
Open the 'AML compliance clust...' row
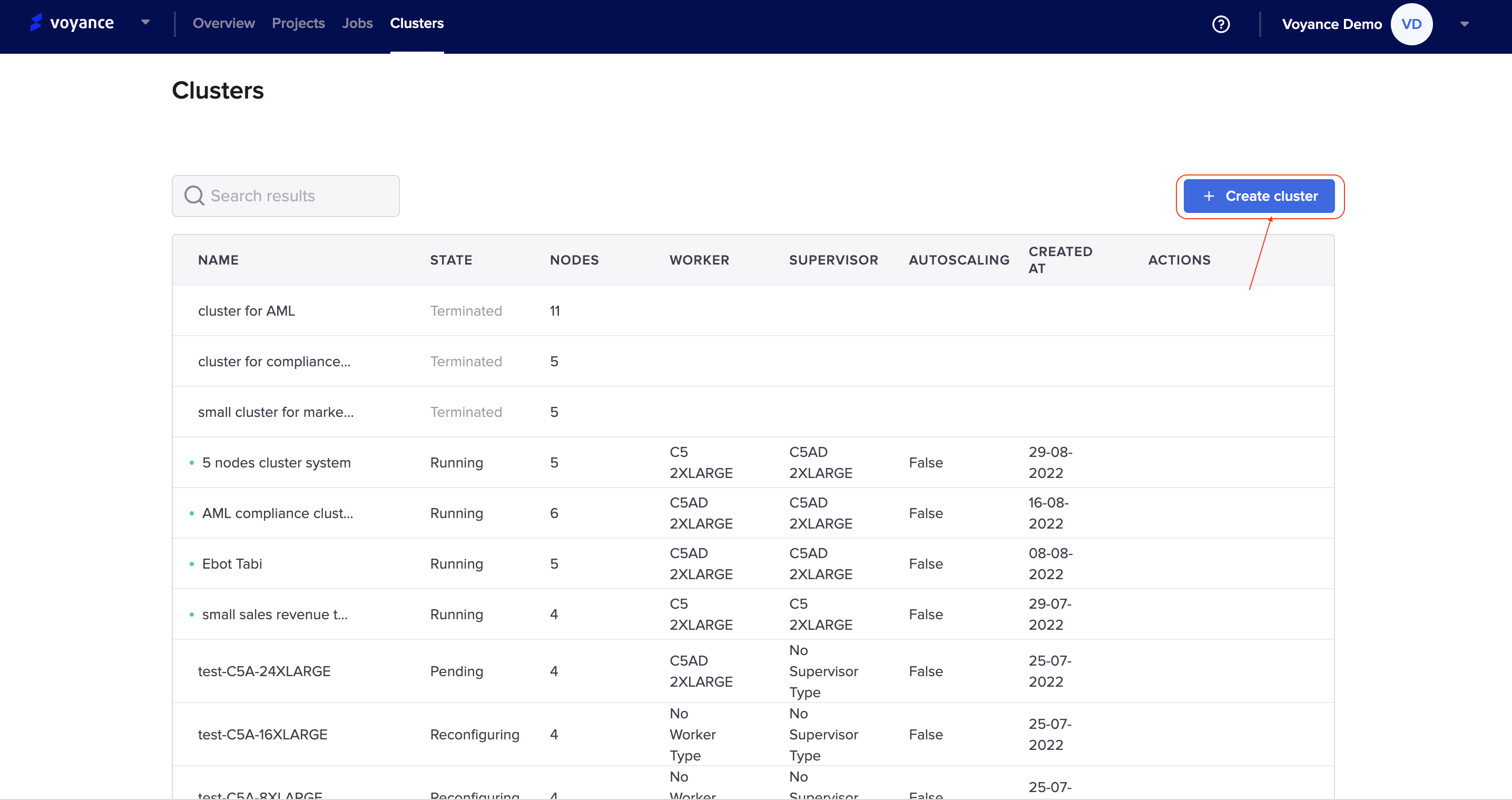coord(753,513)
